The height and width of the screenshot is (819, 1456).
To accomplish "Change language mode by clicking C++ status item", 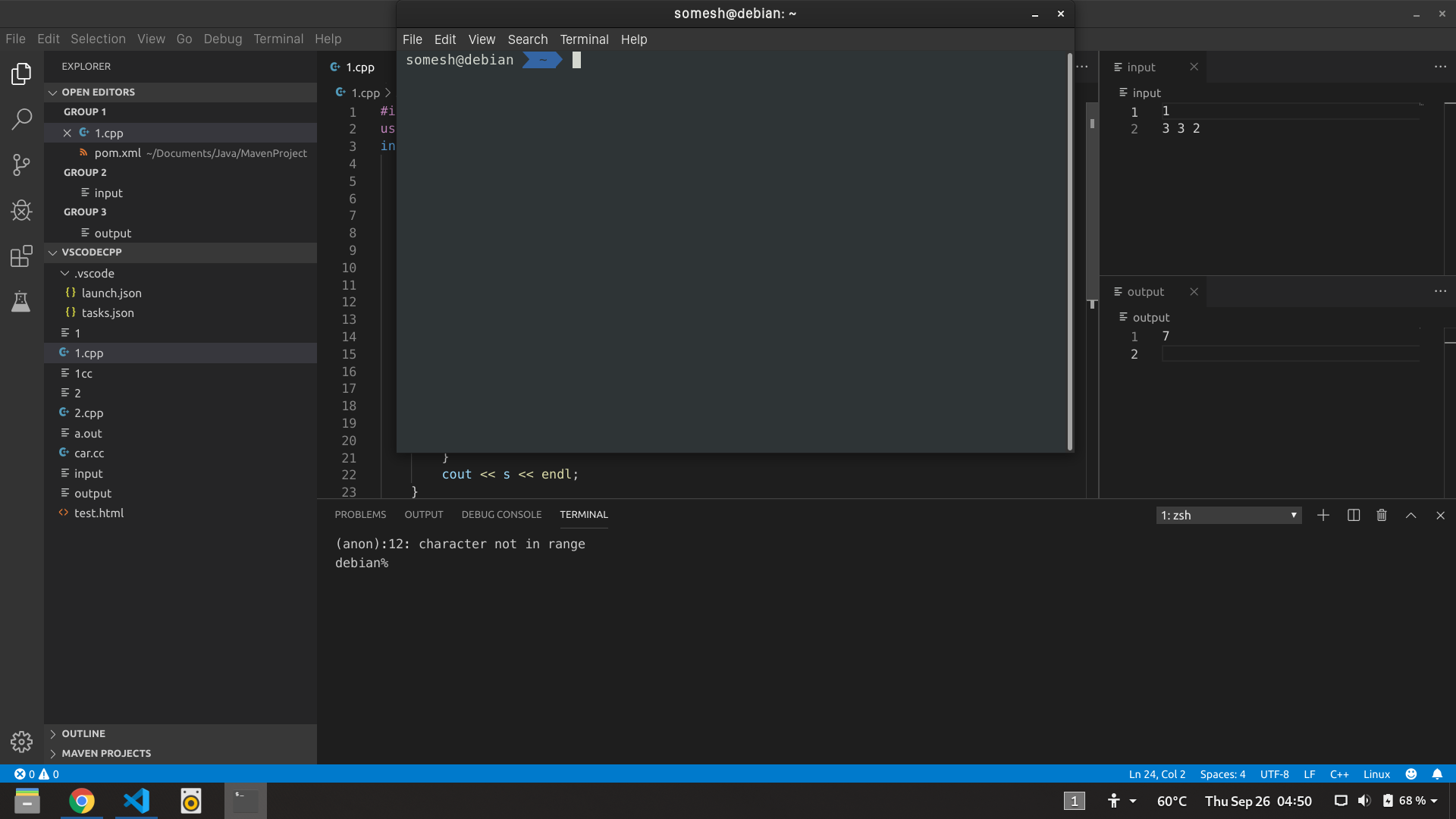I will coord(1339,773).
